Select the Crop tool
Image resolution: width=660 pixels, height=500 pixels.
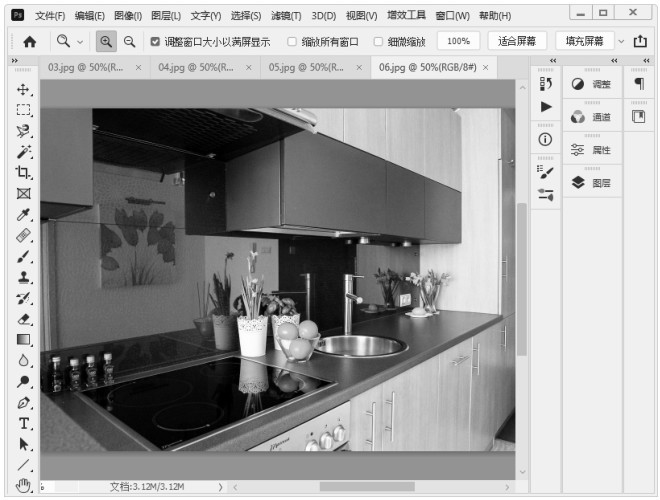pos(23,173)
